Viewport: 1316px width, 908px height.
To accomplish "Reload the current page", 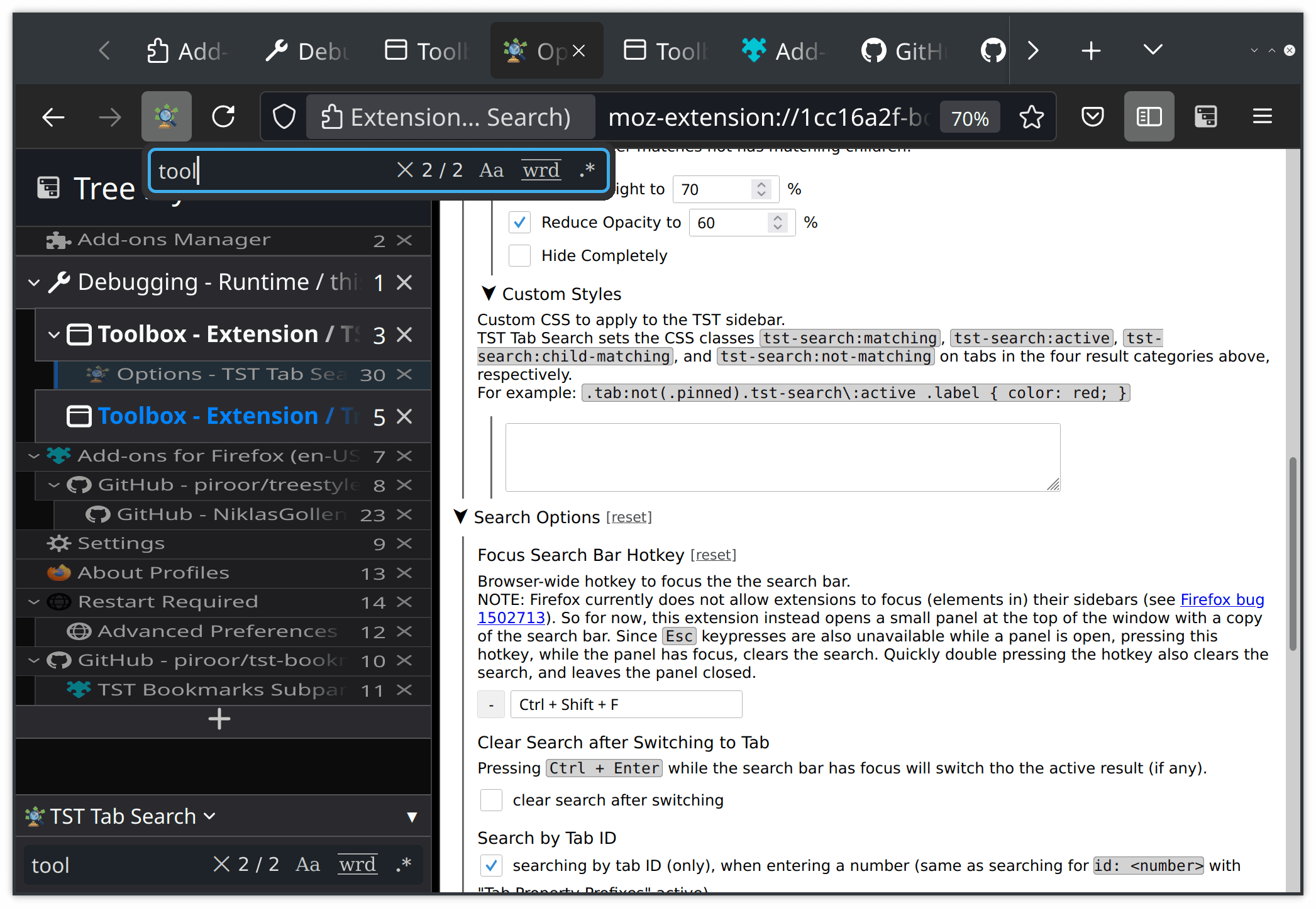I will coord(224,117).
